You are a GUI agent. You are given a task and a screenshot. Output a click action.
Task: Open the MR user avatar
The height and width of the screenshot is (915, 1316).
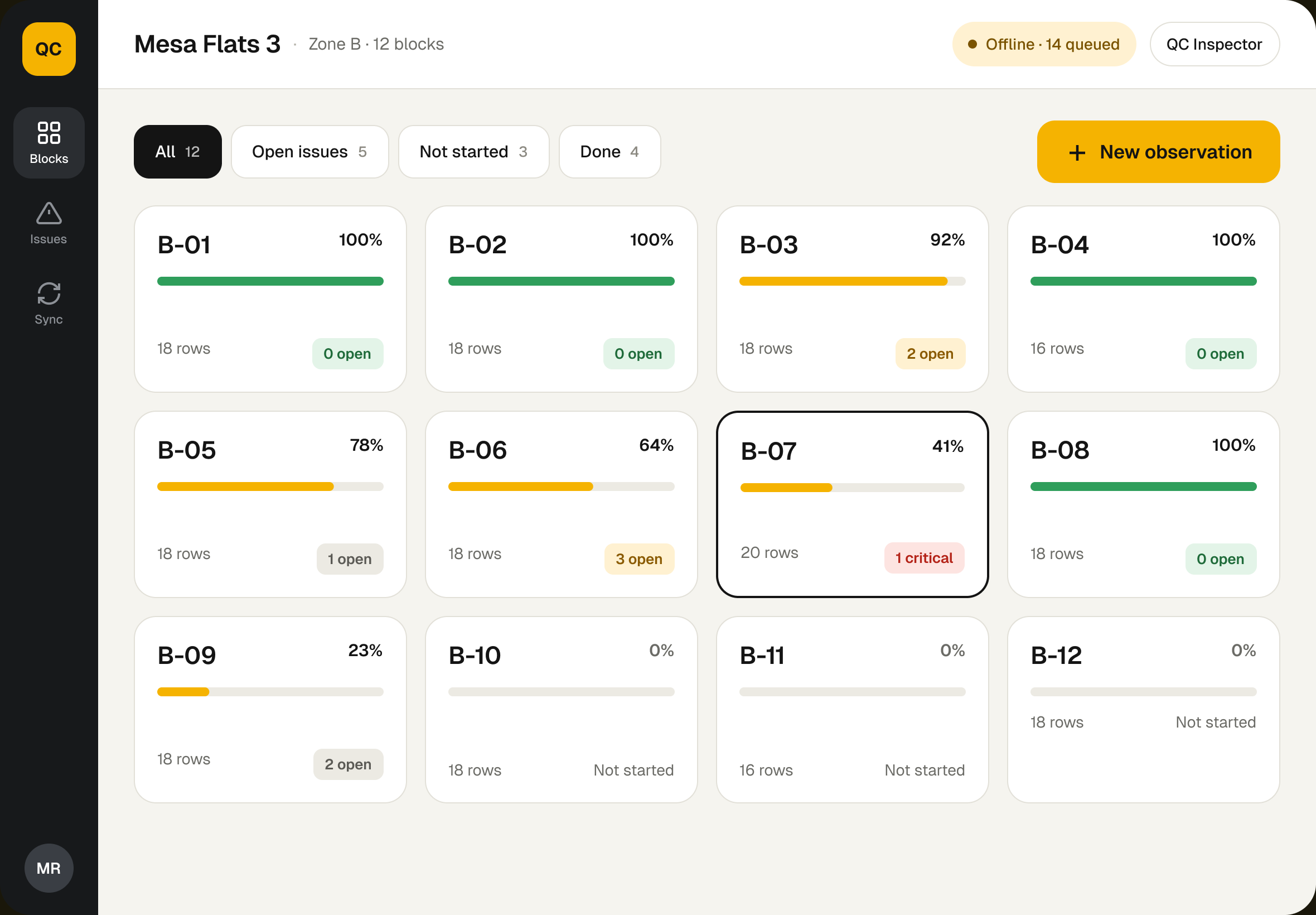click(49, 868)
